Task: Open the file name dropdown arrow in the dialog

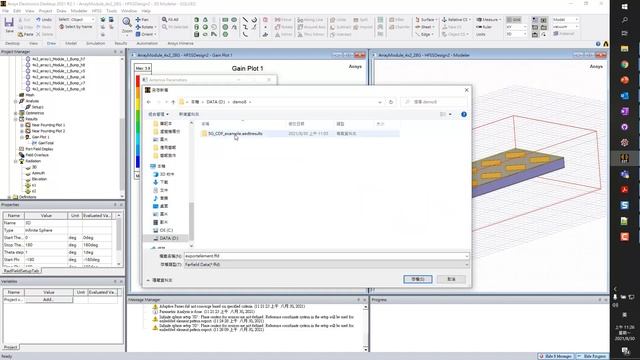Action: tap(467, 256)
